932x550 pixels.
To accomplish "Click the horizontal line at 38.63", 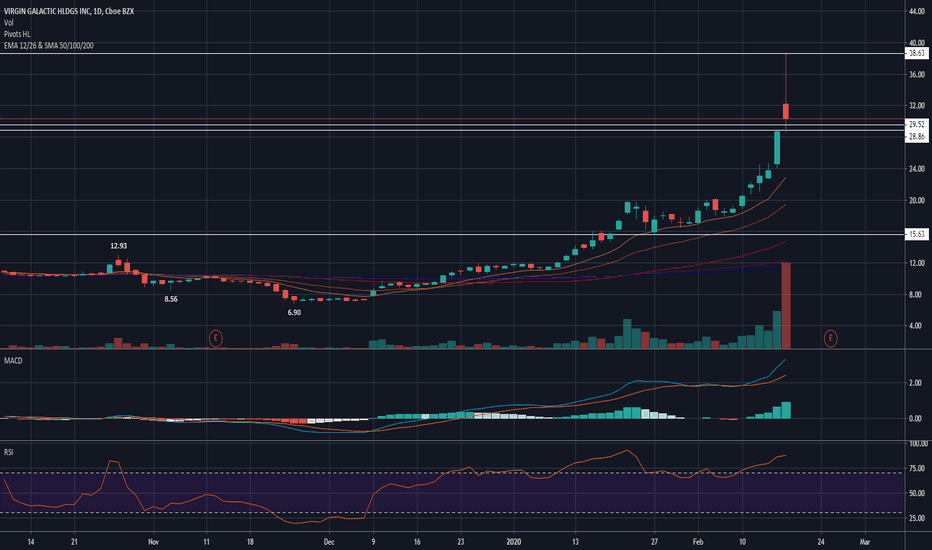I will click(452, 54).
